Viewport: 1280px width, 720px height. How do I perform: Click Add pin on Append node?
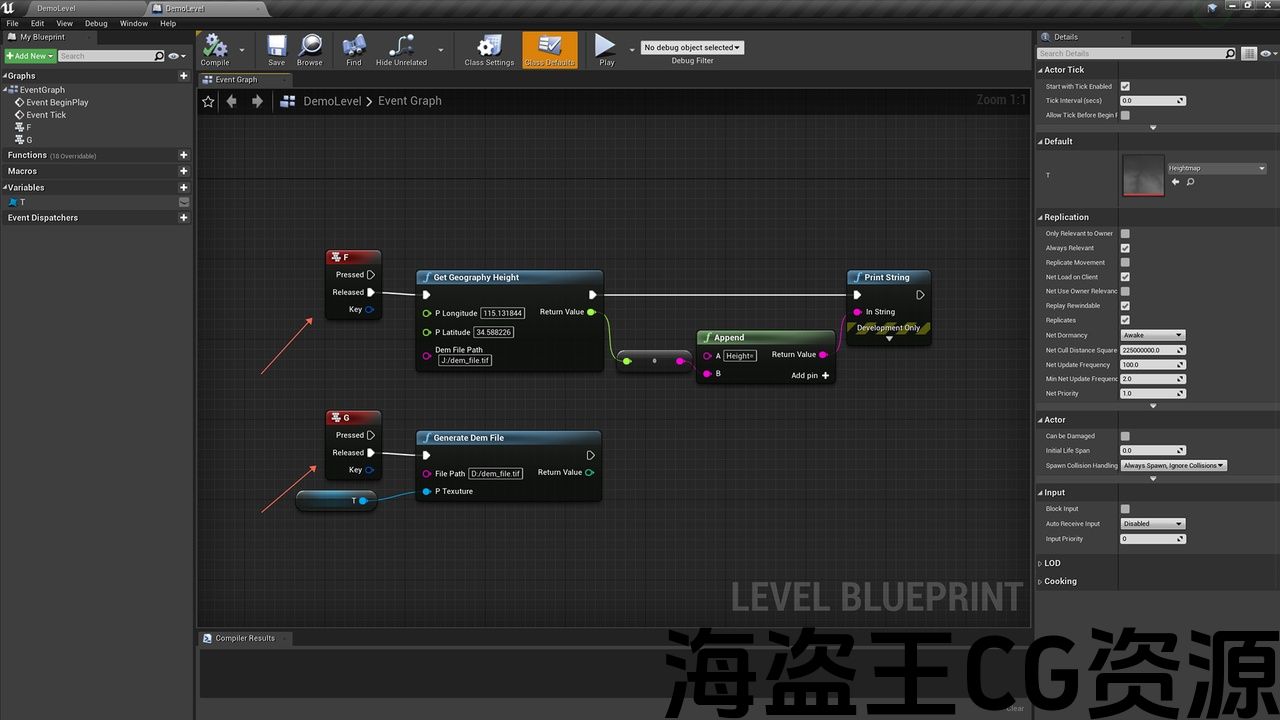tap(810, 375)
